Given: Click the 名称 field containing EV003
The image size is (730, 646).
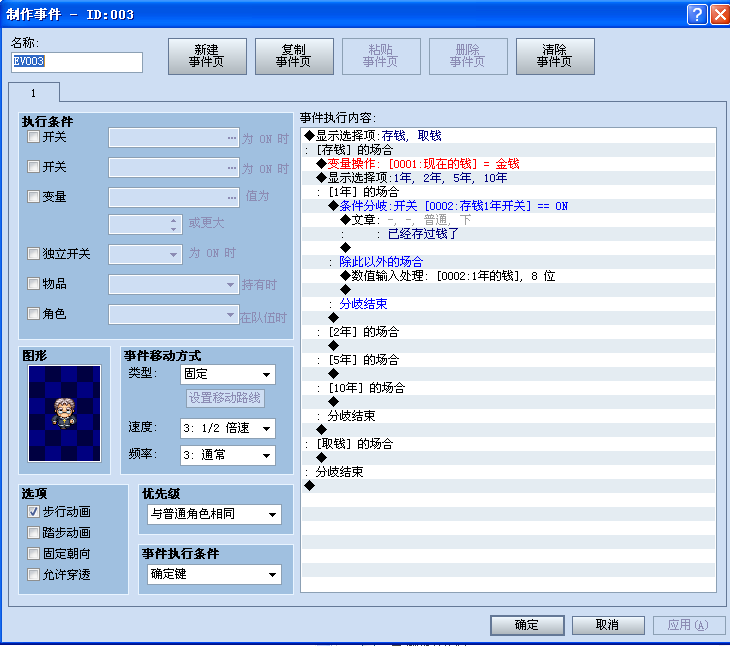Looking at the screenshot, I should (77, 62).
